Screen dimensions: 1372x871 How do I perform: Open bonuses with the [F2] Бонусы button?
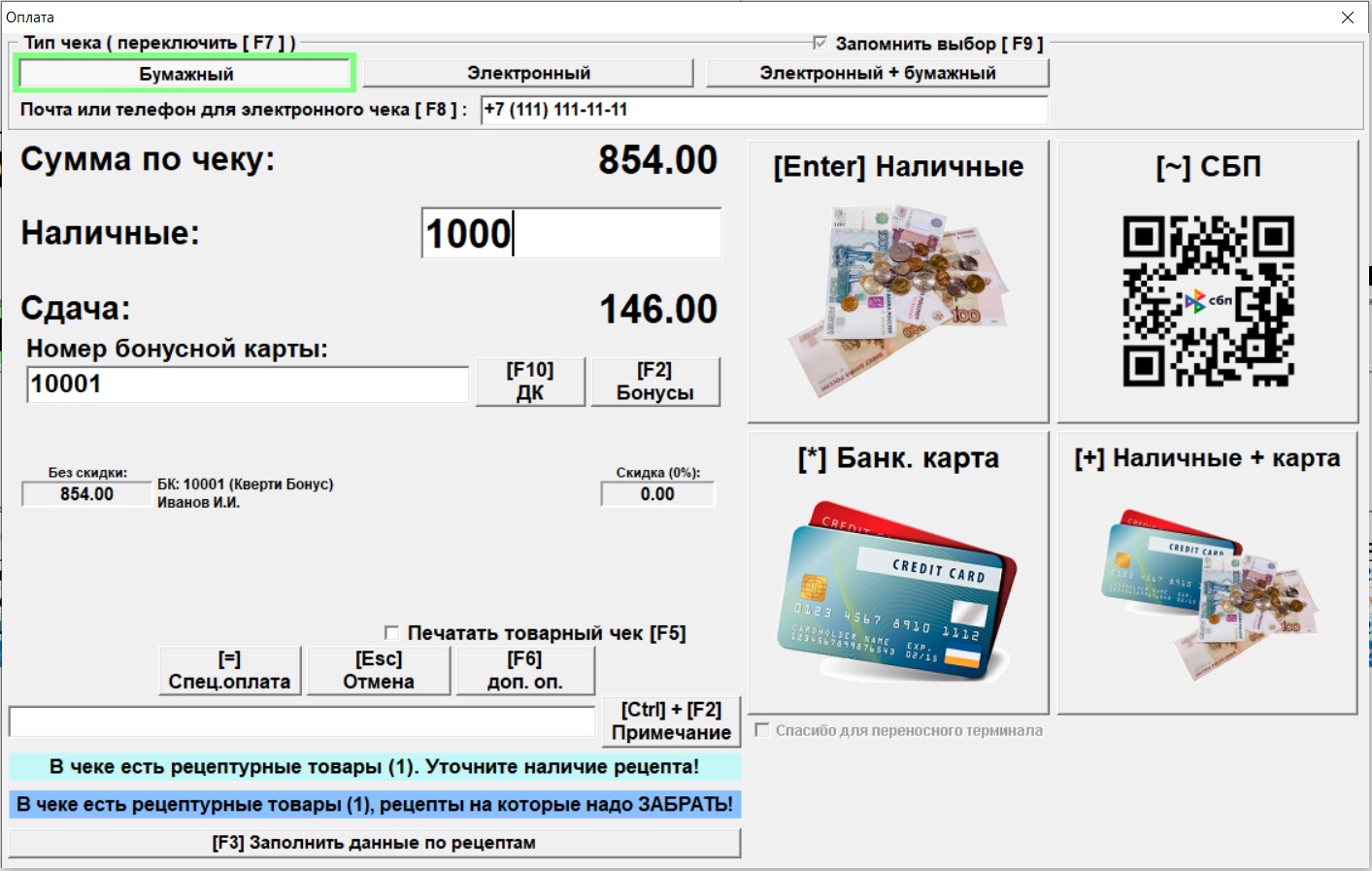coord(655,381)
